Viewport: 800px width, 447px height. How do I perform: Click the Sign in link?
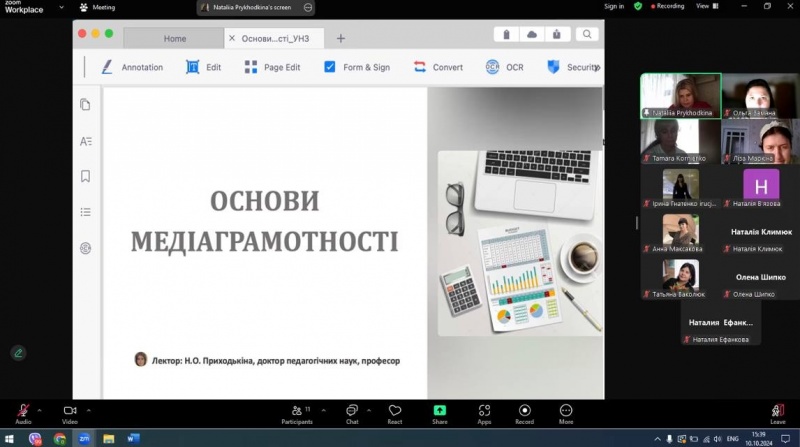point(614,6)
